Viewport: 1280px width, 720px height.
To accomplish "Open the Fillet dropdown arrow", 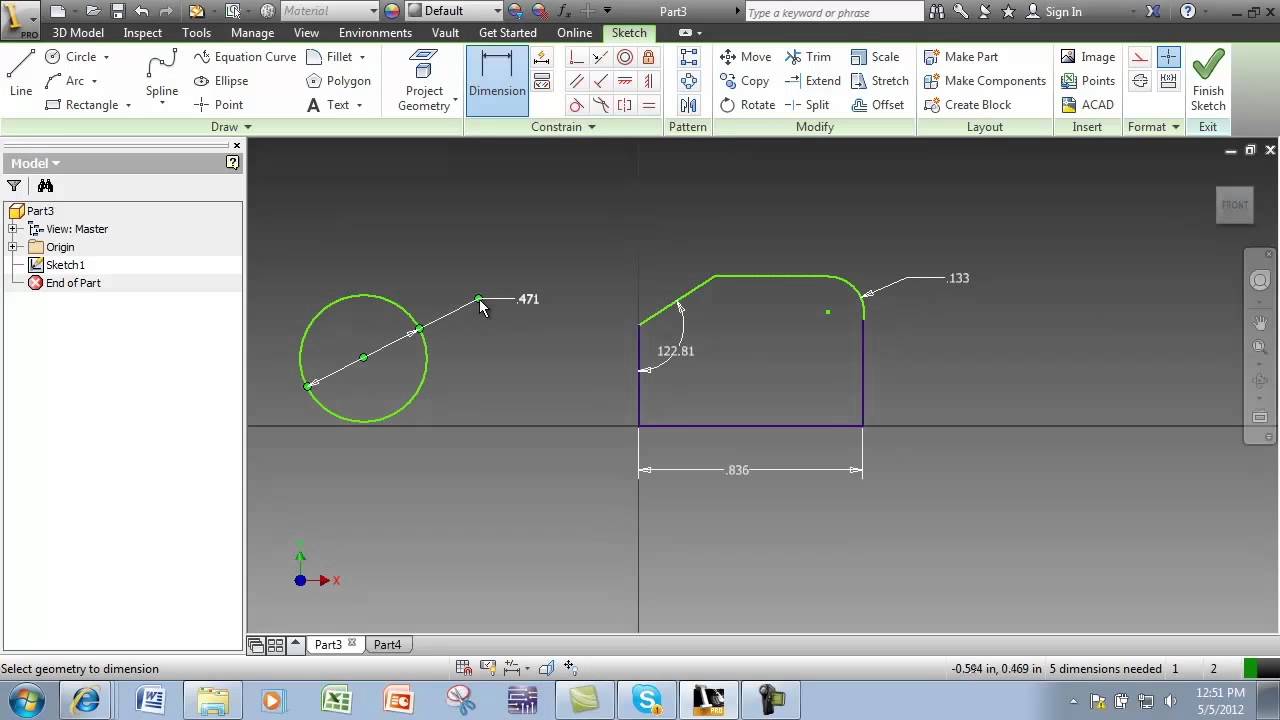I will [x=362, y=57].
